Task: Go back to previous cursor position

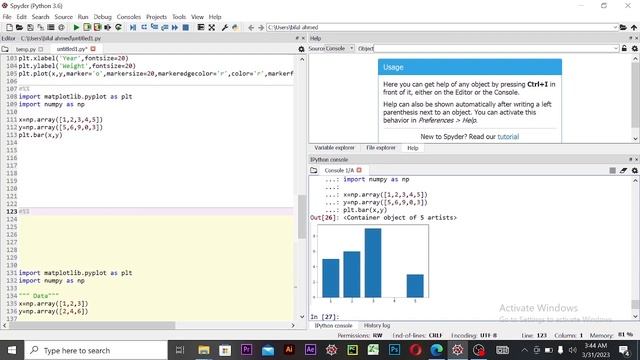Action: point(251,27)
